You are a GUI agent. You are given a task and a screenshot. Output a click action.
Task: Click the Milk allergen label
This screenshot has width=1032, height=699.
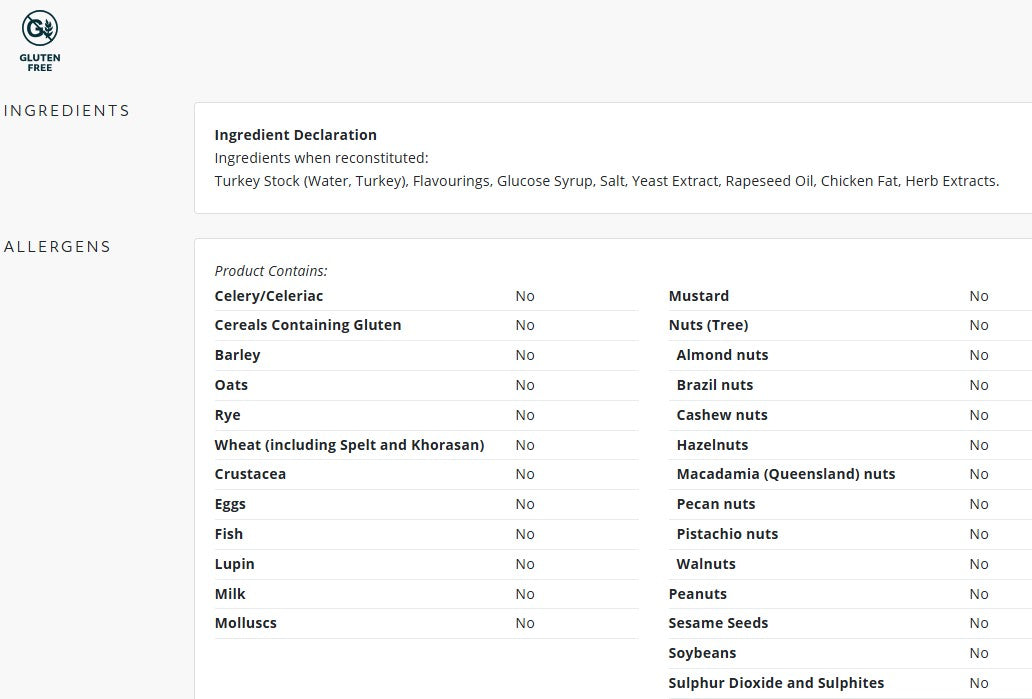230,594
